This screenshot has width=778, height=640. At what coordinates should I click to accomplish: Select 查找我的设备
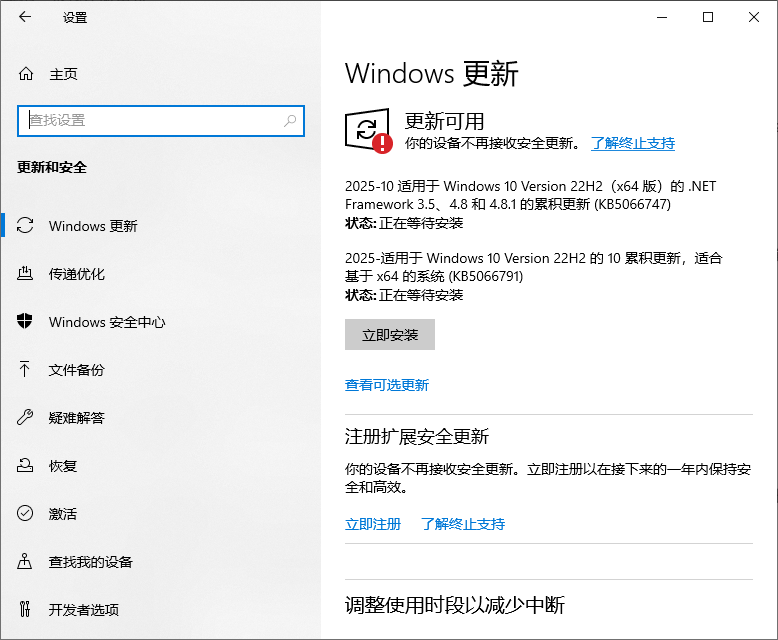(x=91, y=562)
